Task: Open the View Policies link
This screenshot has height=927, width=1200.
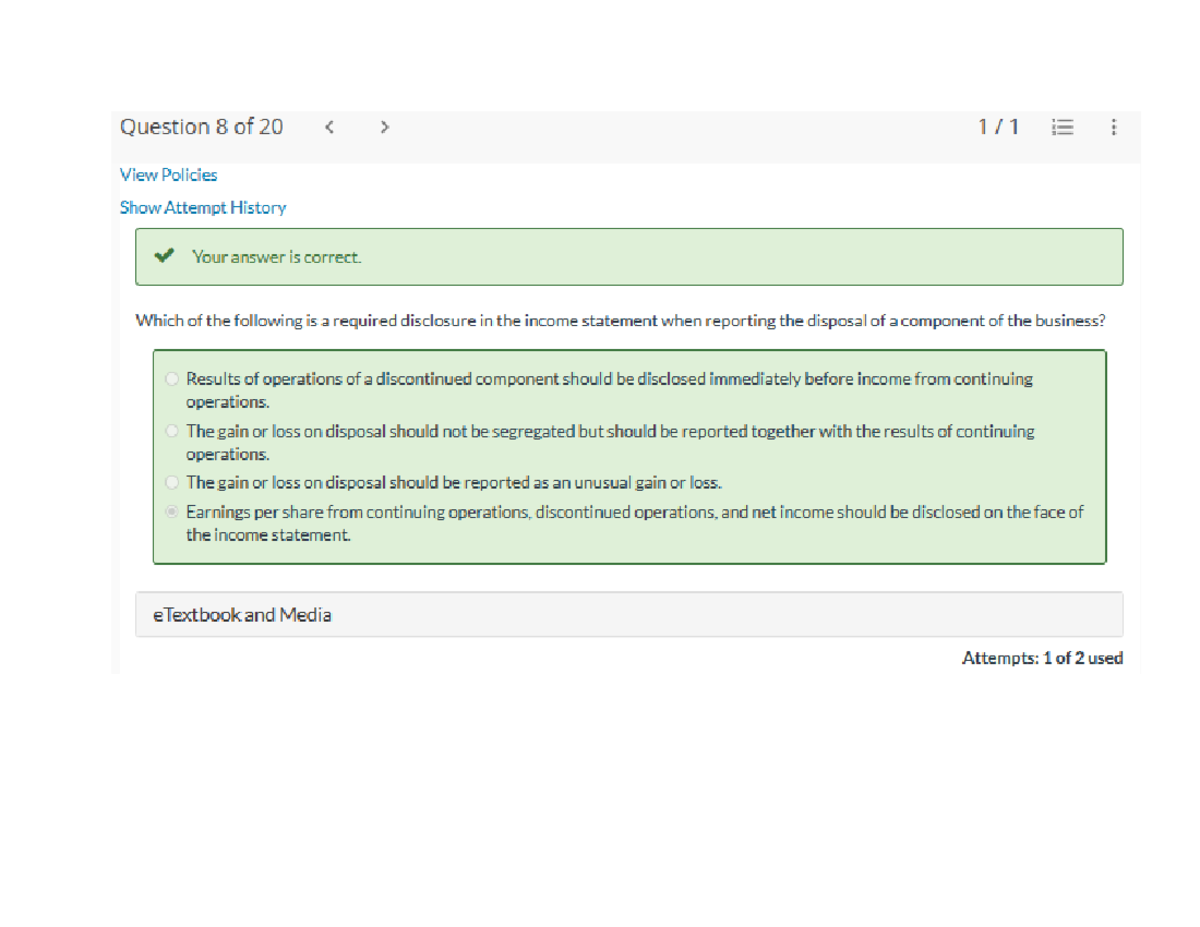Action: [x=168, y=174]
